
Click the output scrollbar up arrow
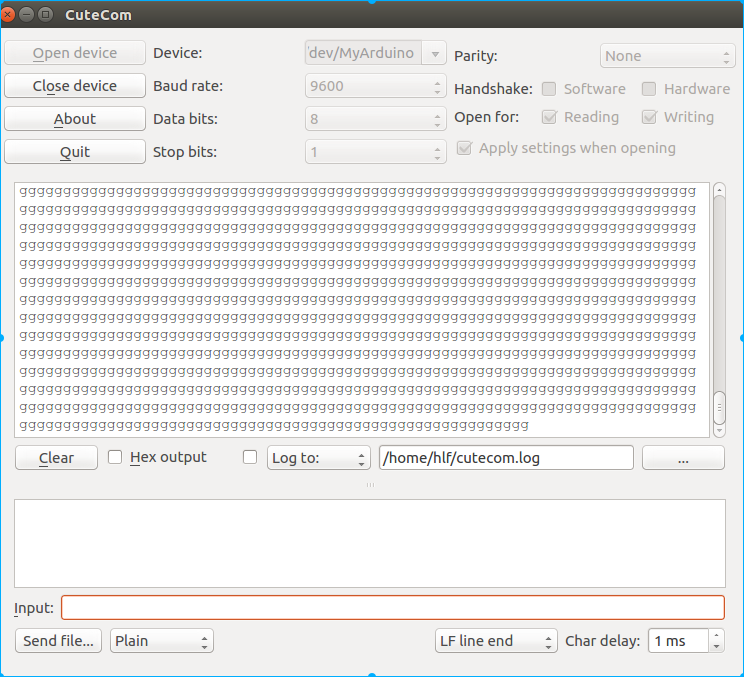[719, 190]
